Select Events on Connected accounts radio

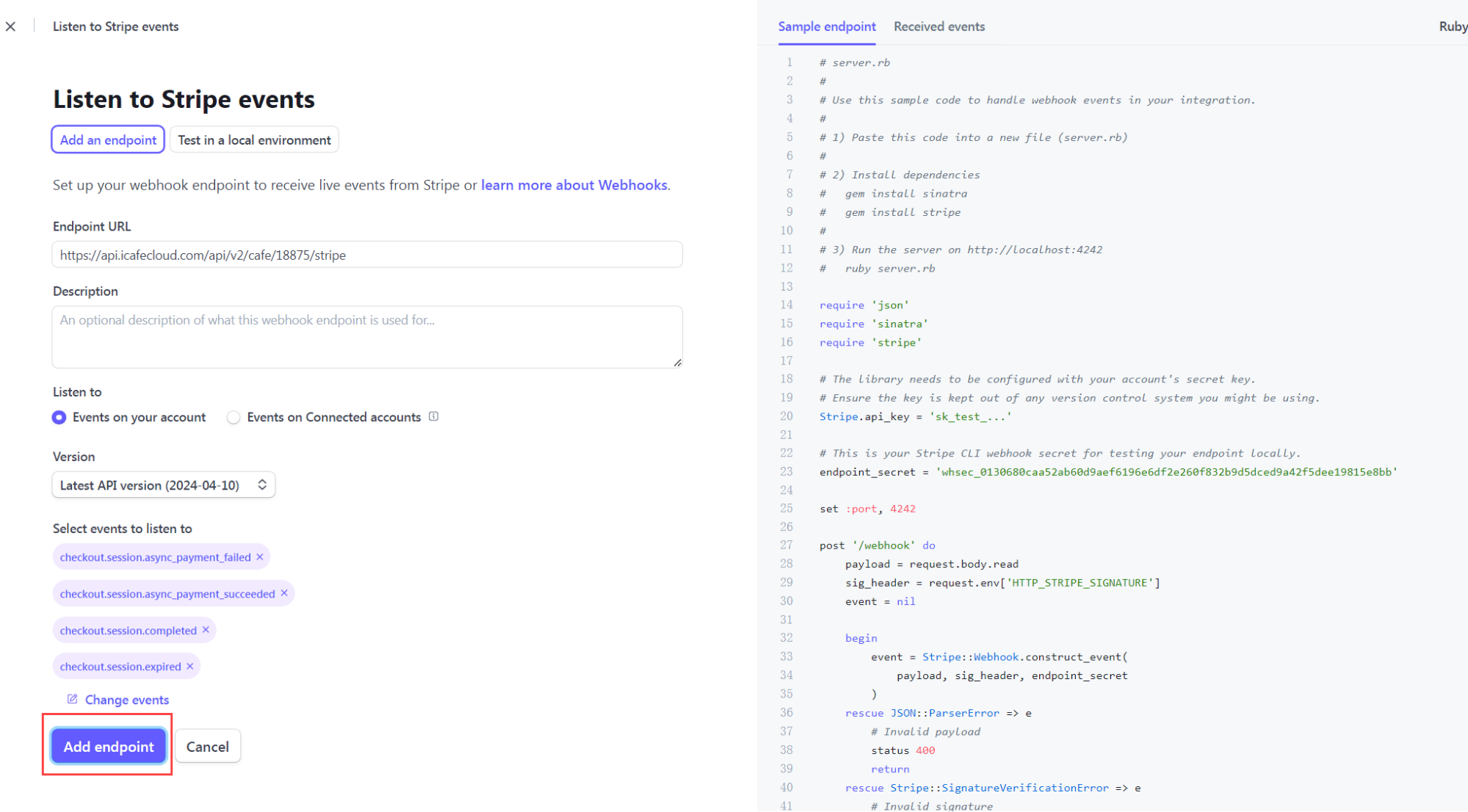[x=234, y=418]
